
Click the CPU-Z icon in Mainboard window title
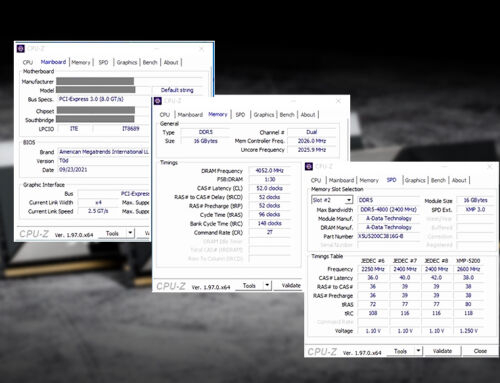point(21,49)
